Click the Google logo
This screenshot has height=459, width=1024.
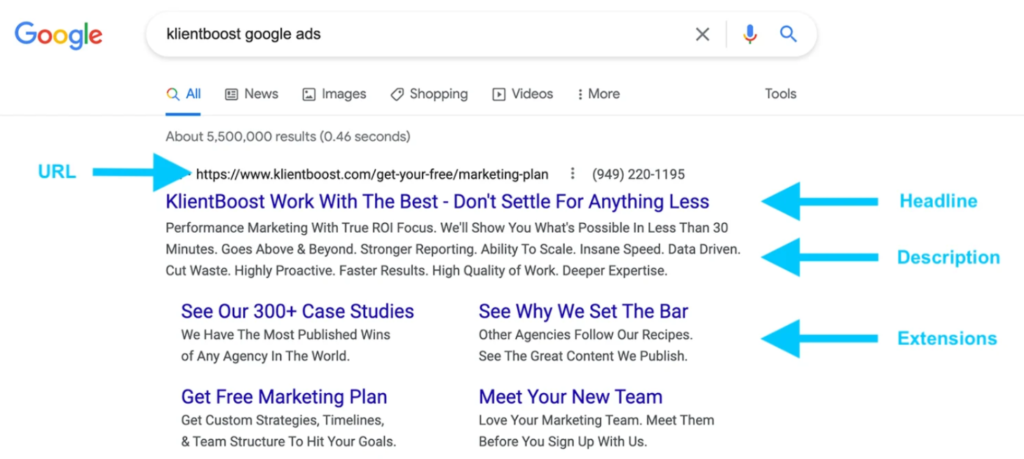pos(59,35)
